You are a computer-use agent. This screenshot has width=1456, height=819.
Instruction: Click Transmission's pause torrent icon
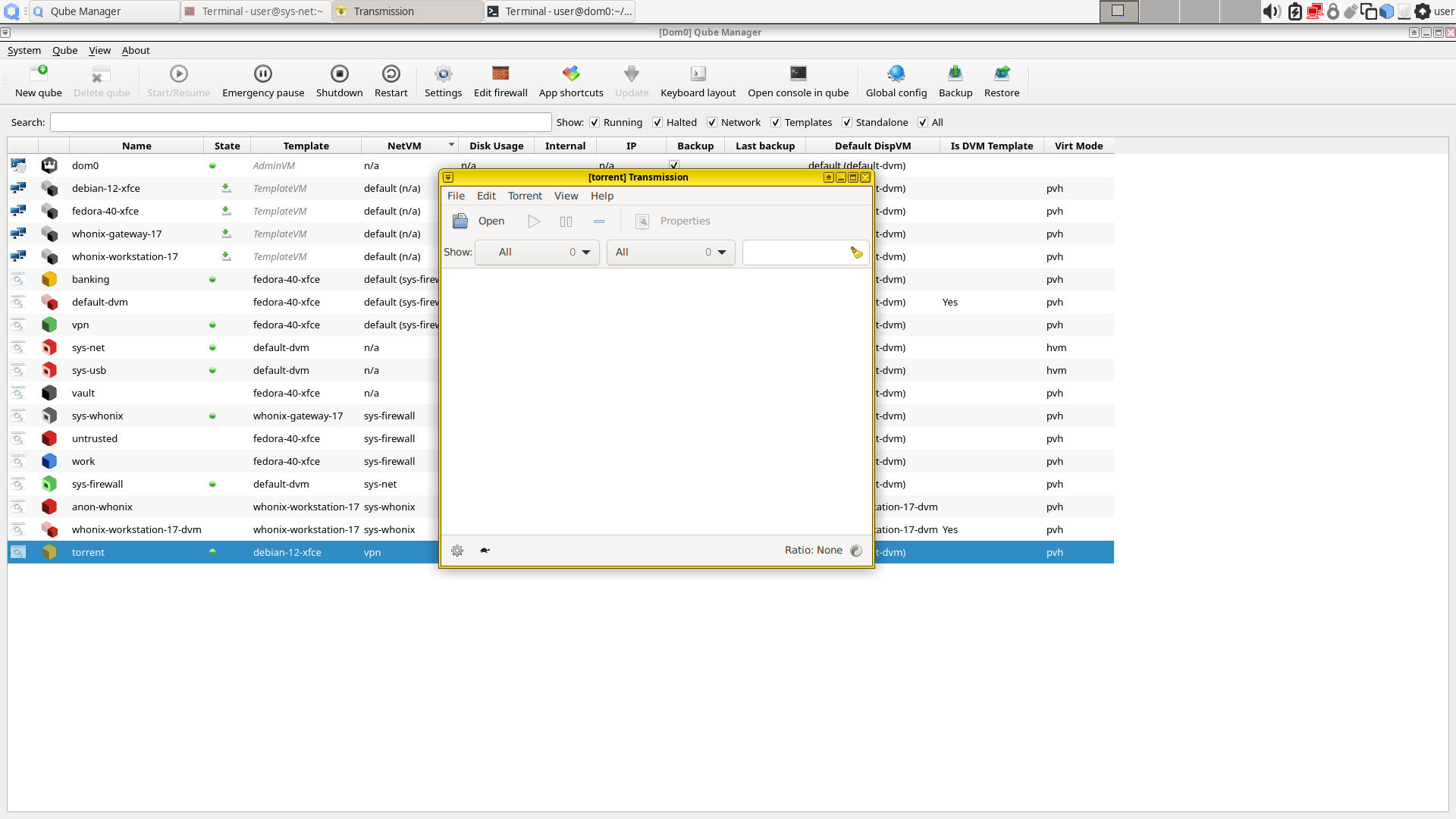click(566, 221)
